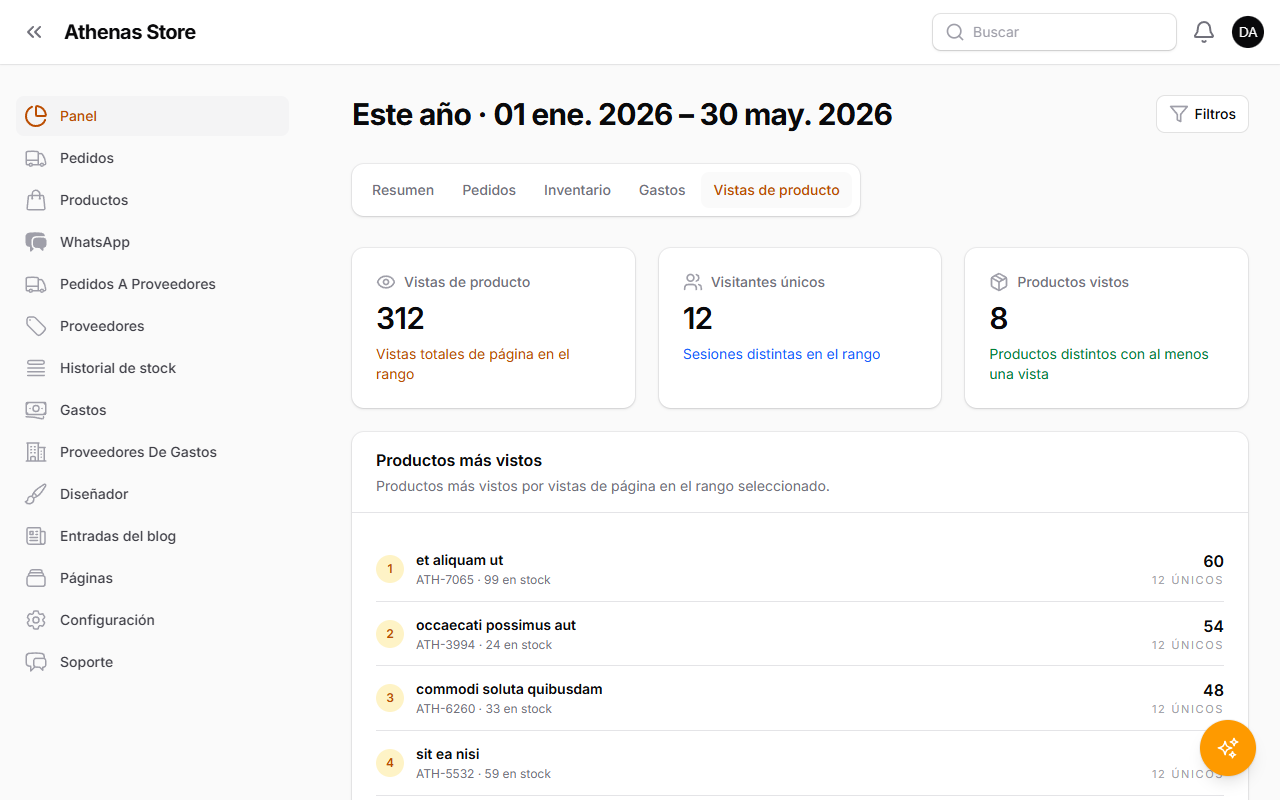This screenshot has height=800, width=1280.
Task: Click the rank 1 badge
Action: [x=390, y=569]
